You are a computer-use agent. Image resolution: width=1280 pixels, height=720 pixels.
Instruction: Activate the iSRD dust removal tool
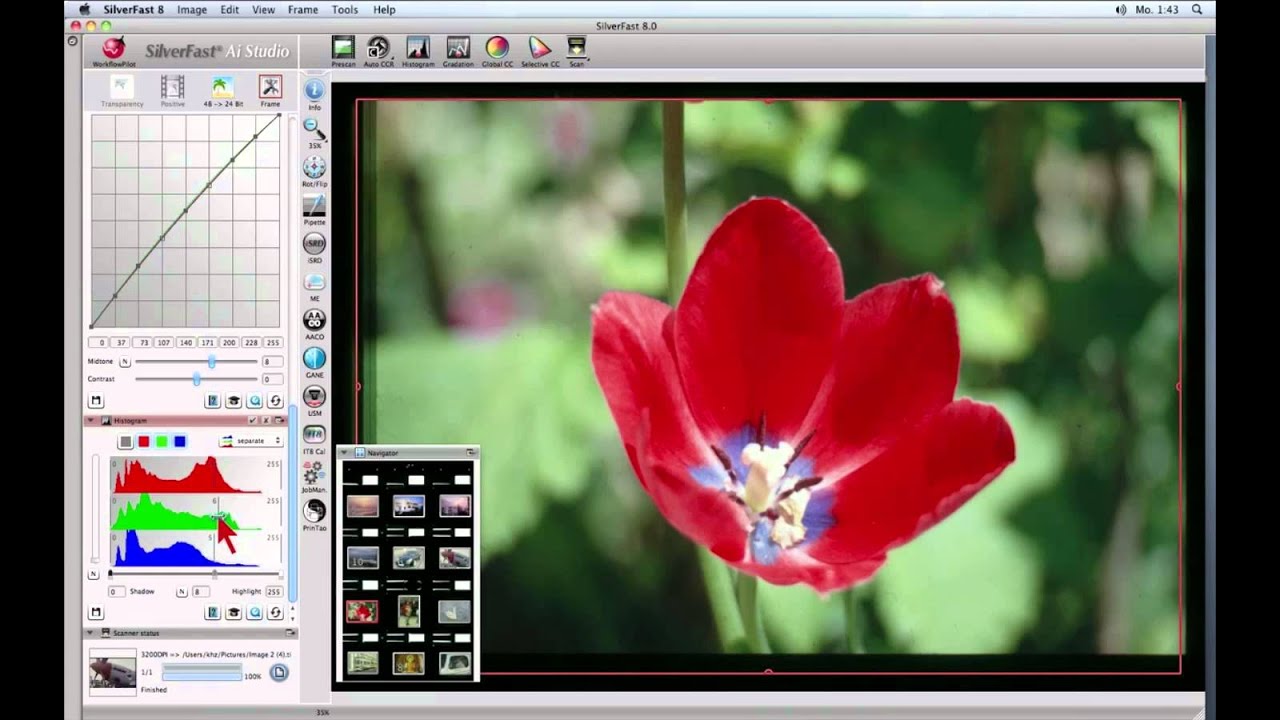314,247
